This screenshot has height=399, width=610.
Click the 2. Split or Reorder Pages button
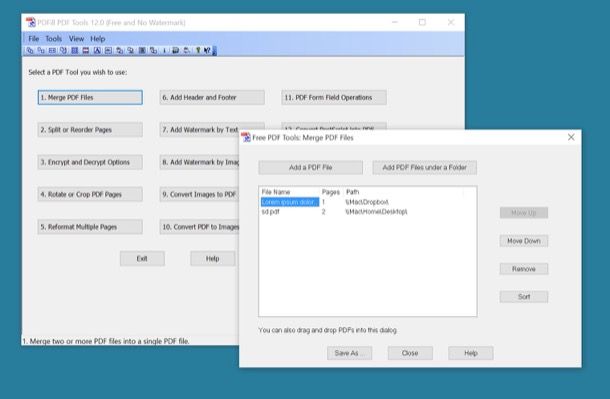[x=90, y=130]
